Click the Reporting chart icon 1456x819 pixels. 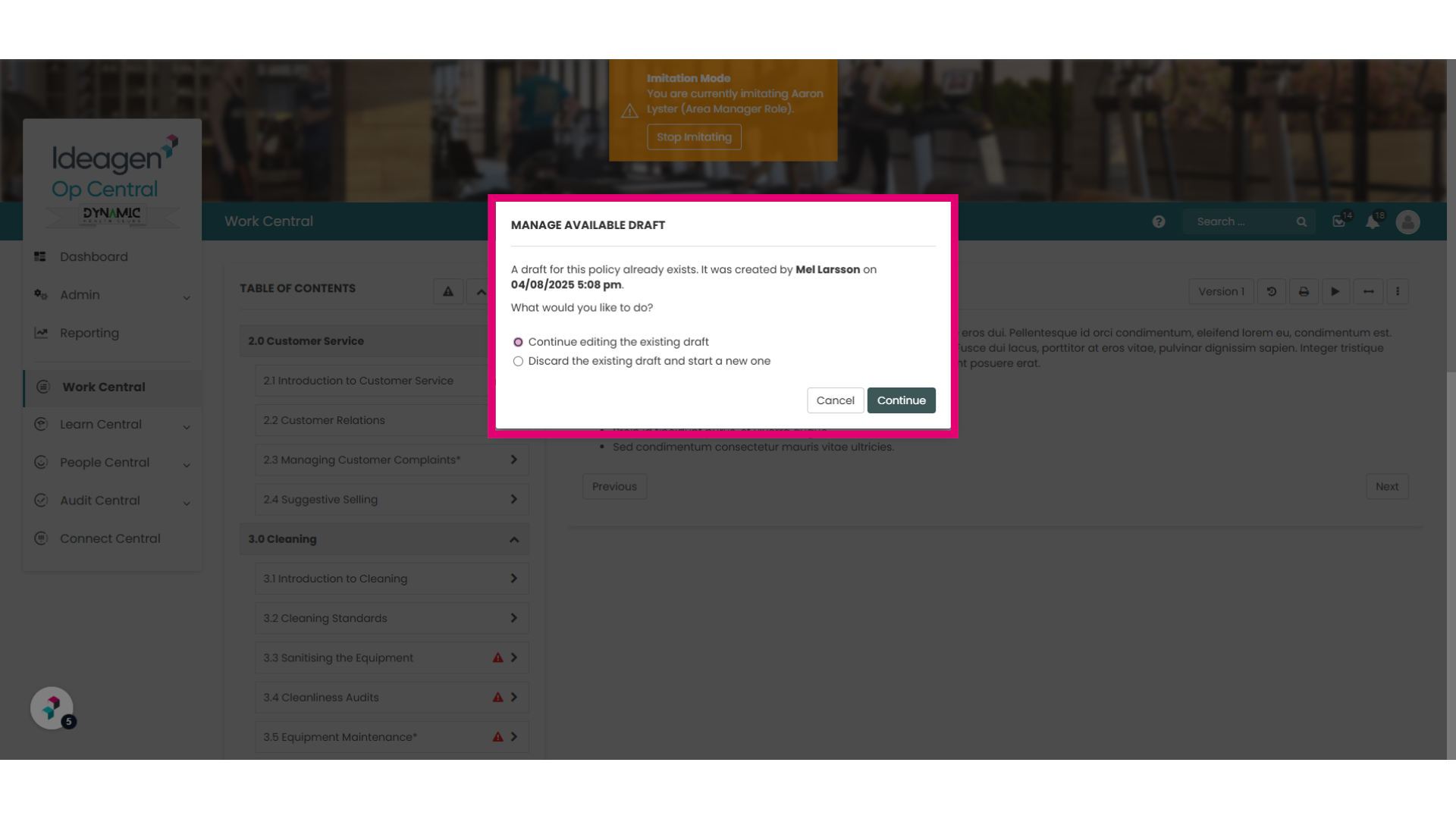click(x=41, y=333)
